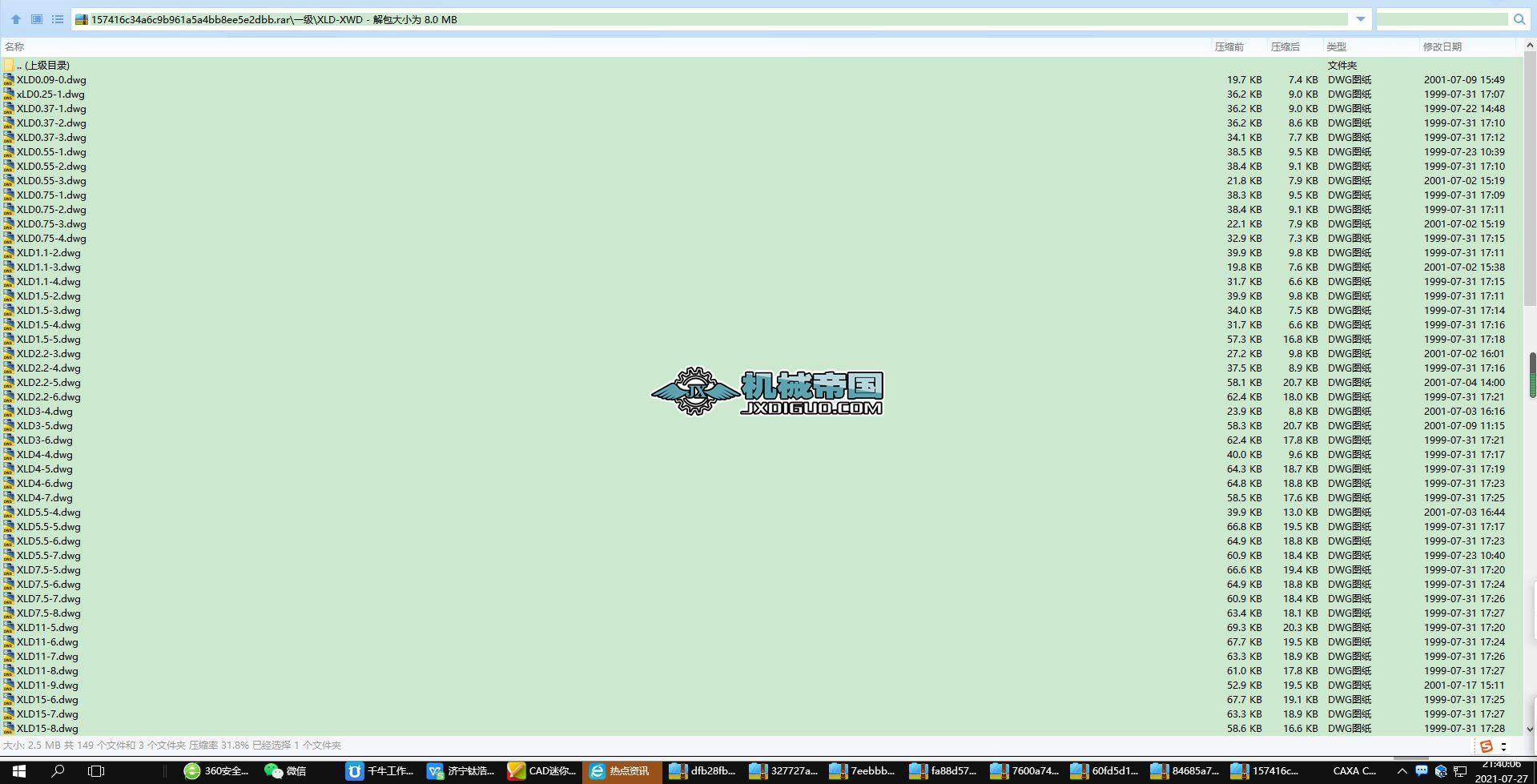Screen dimensions: 1537x784
Task: Switch to the 360安全 taskbar app
Action: pyautogui.click(x=216, y=770)
